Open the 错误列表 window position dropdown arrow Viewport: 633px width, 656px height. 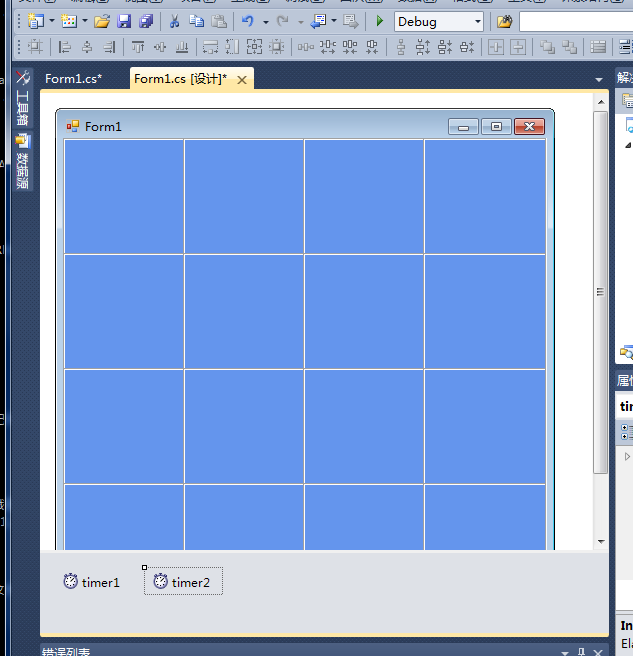(x=564, y=653)
